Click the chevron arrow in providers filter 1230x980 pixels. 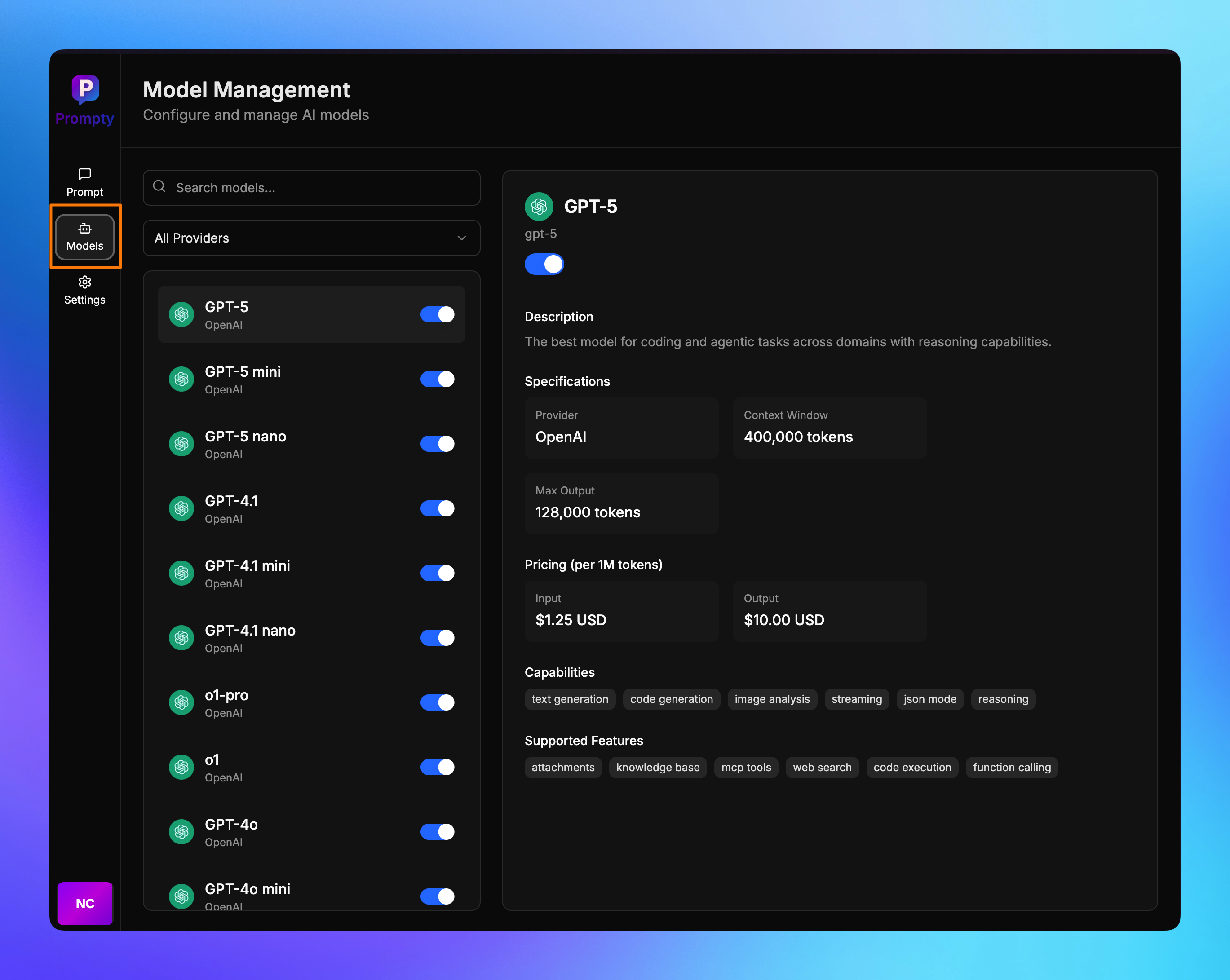tap(461, 238)
